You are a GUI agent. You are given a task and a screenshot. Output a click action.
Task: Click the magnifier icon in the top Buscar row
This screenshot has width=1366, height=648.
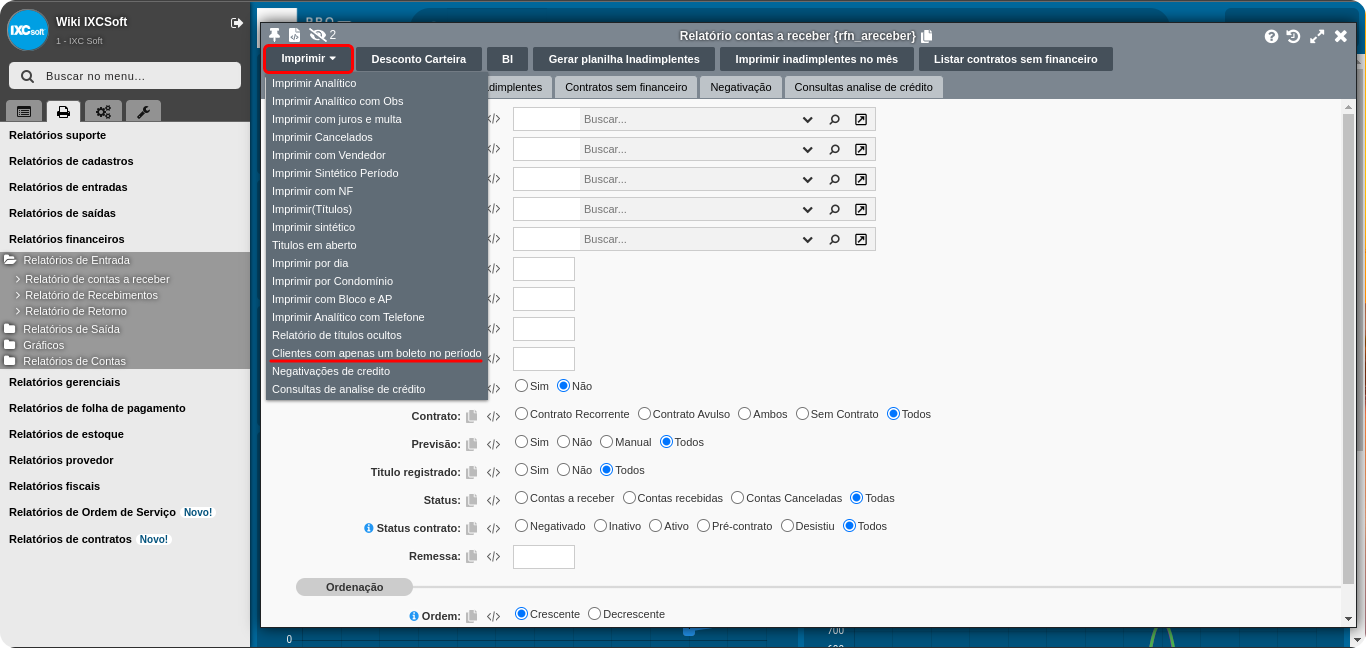click(835, 119)
